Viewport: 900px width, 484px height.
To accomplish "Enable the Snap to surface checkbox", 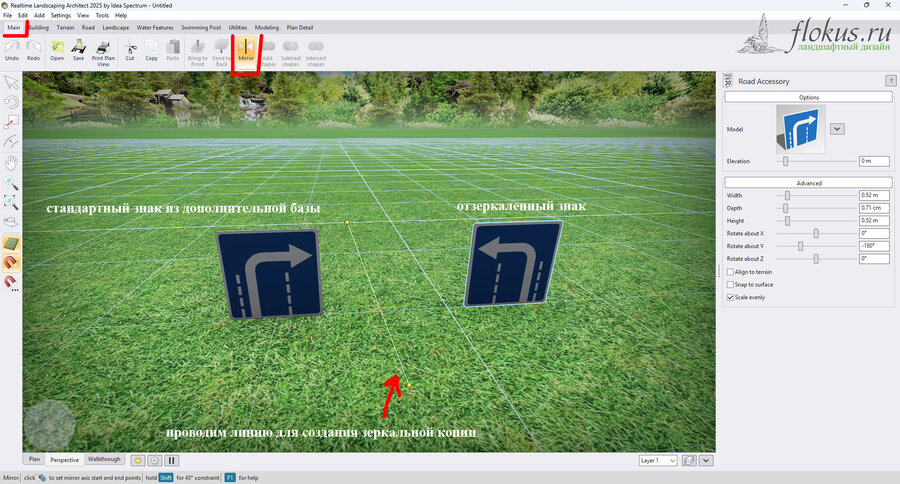I will tap(730, 285).
